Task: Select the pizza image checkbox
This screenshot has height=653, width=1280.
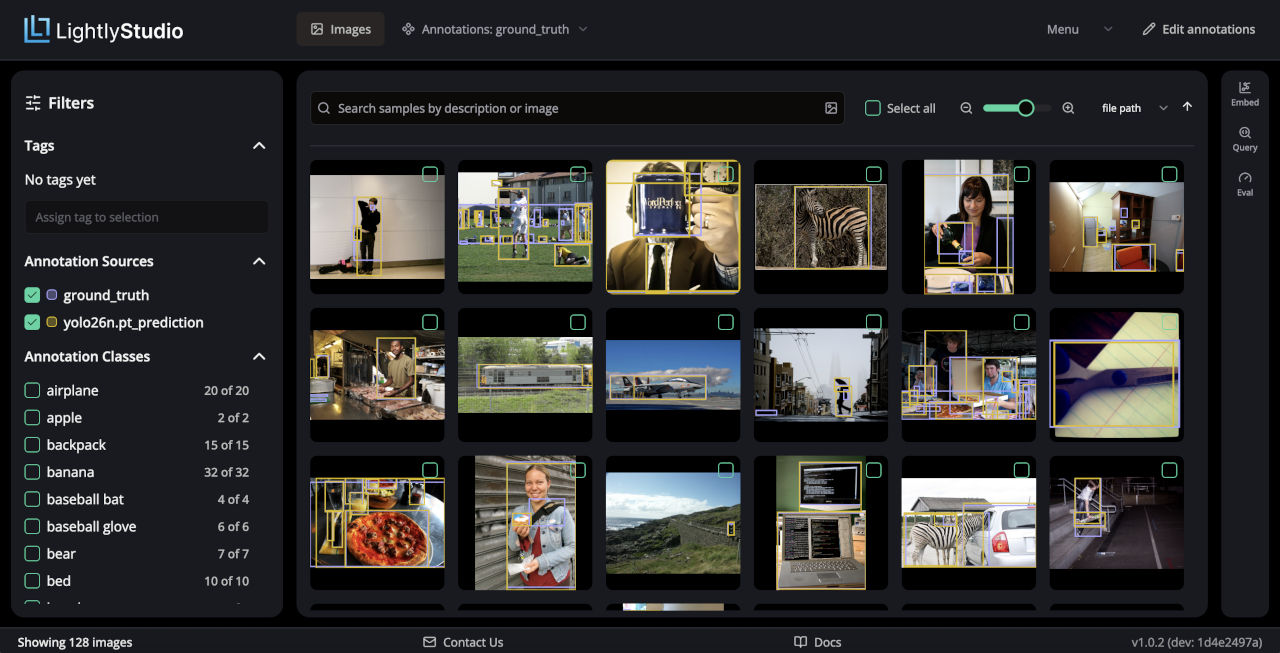Action: (x=429, y=470)
